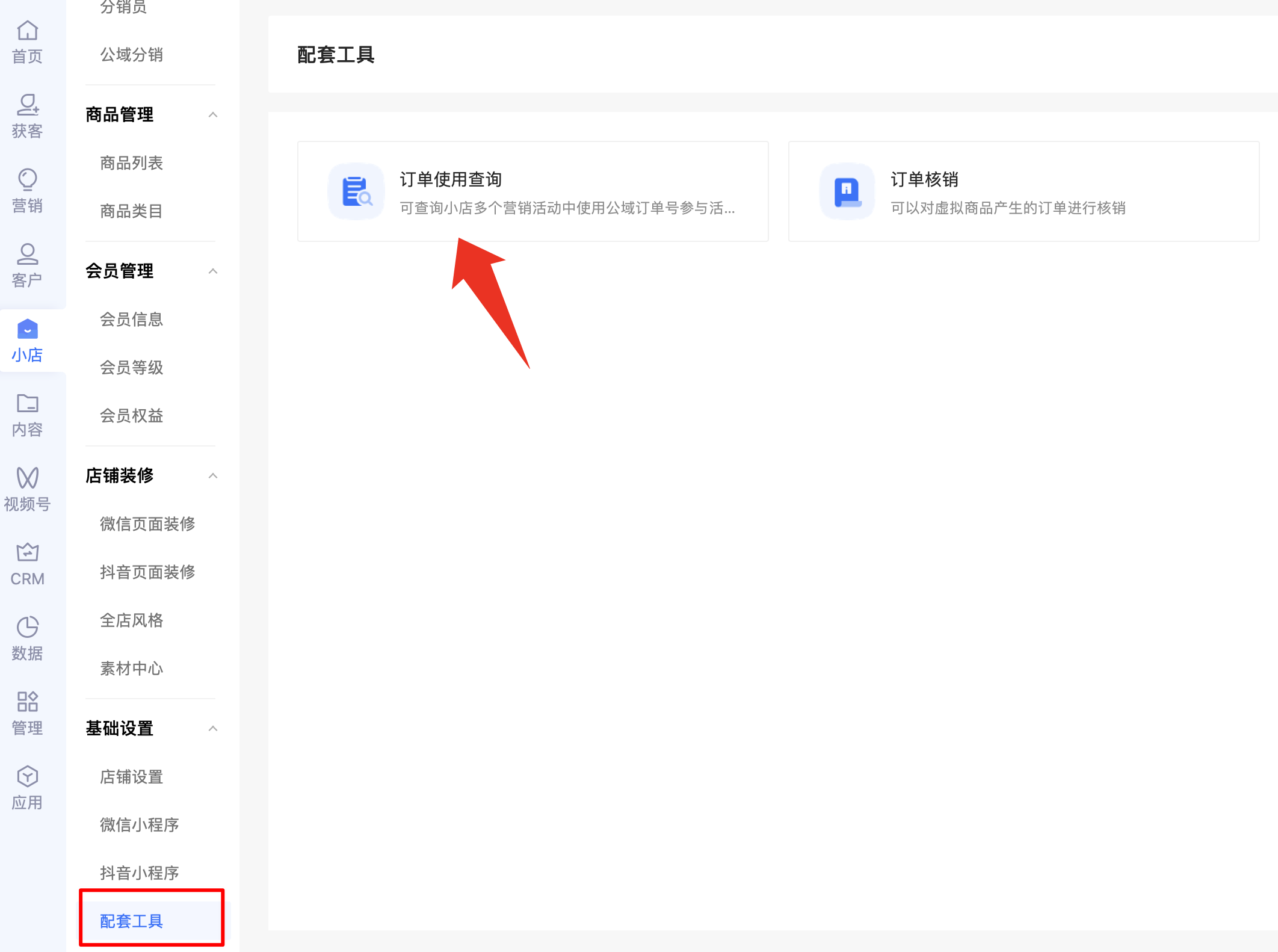The image size is (1278, 952).
Task: Open the 订单核销 card title
Action: (925, 179)
